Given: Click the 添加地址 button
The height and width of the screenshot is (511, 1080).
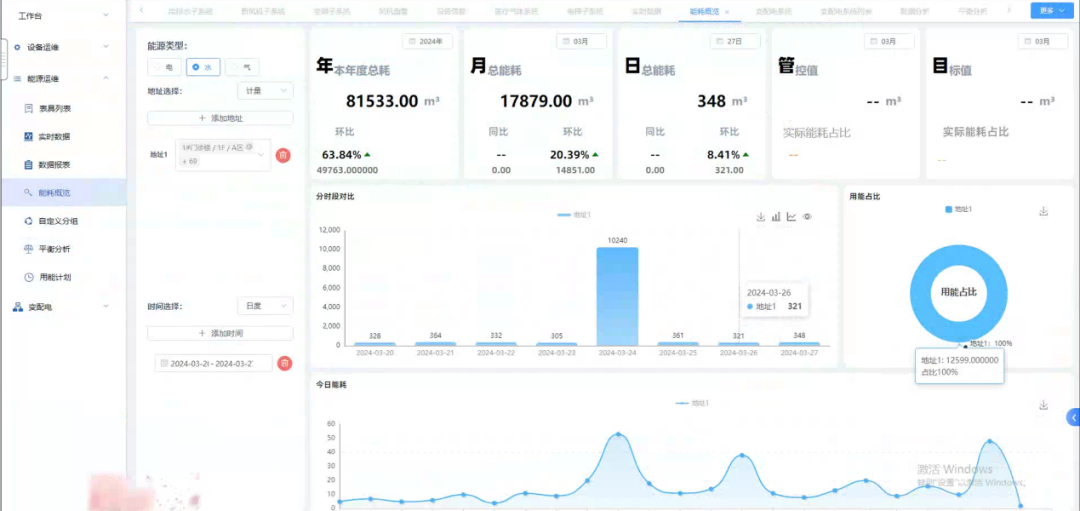Looking at the screenshot, I should (x=220, y=118).
